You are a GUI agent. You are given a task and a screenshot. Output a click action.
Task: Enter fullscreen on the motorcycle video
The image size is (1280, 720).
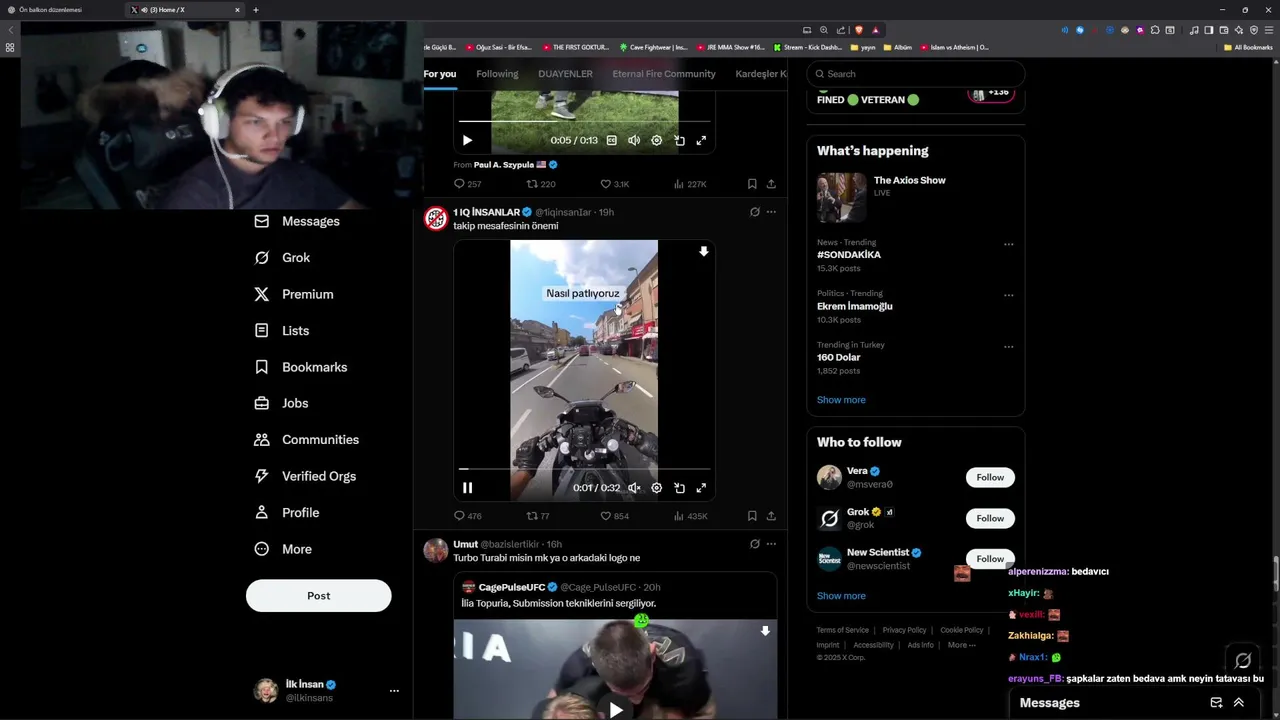(701, 488)
